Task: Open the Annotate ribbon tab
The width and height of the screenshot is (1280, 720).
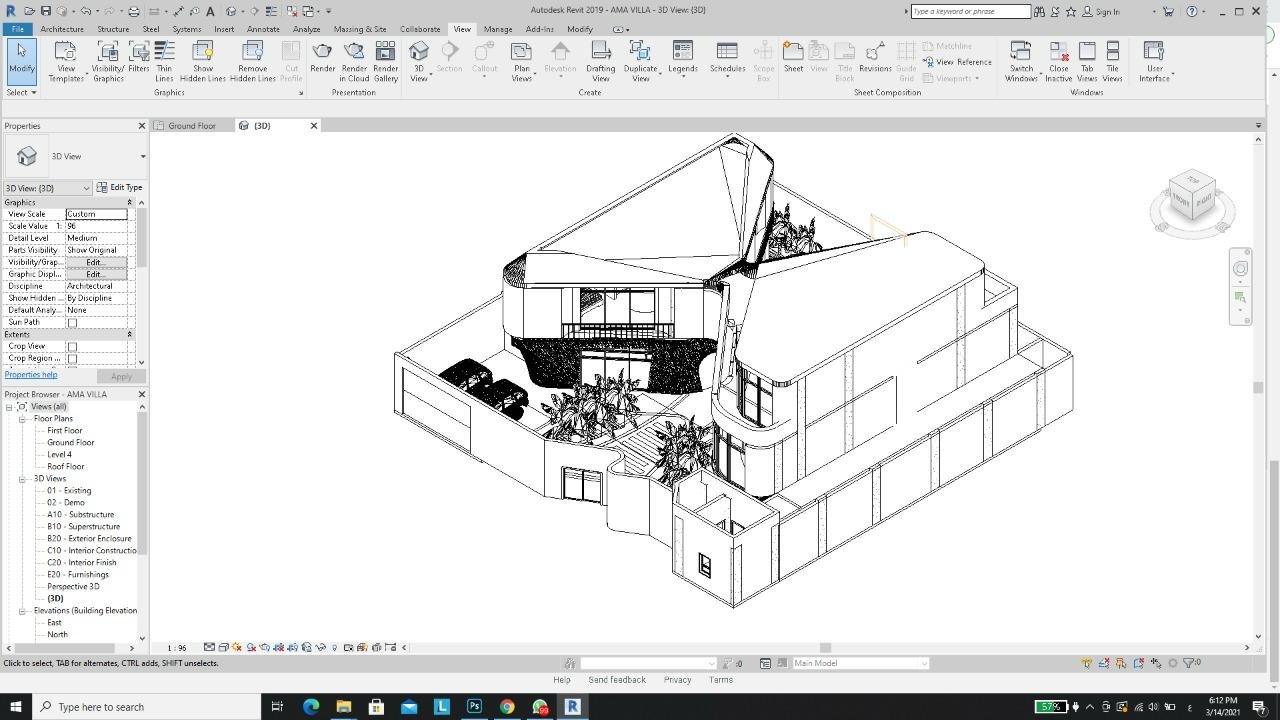Action: point(263,29)
